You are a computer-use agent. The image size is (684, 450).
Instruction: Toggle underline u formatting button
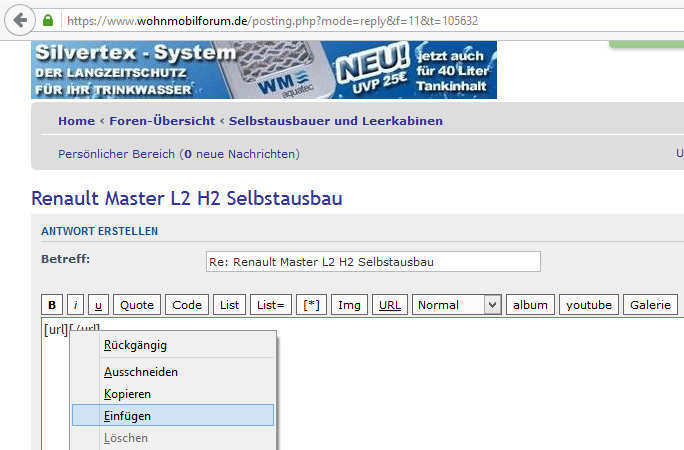coord(98,305)
